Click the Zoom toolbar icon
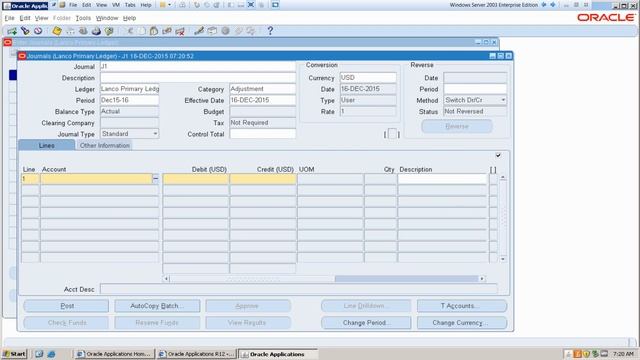This screenshot has height=360, width=640. pos(212,31)
